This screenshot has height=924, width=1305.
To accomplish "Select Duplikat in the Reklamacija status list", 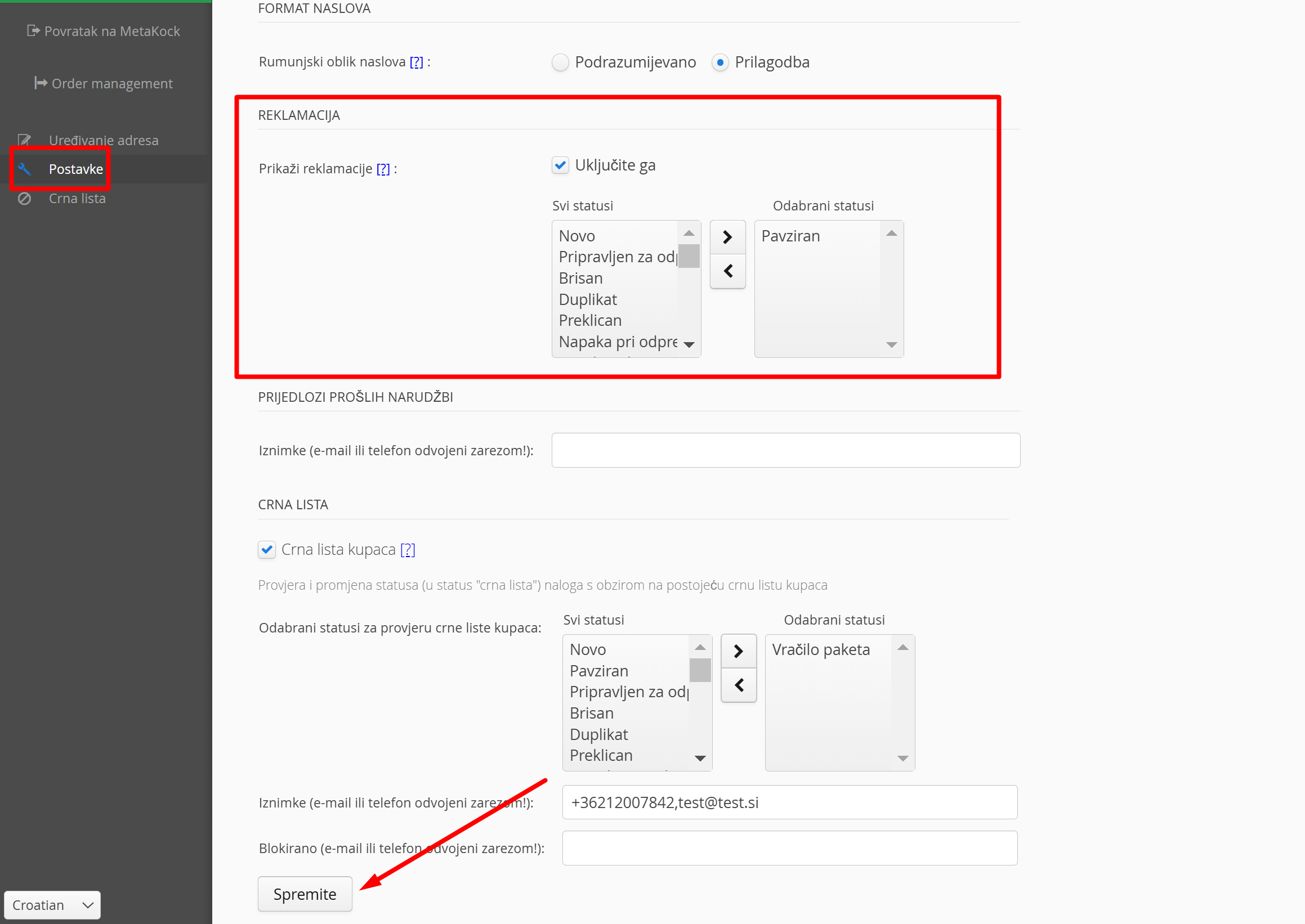I will pos(588,299).
